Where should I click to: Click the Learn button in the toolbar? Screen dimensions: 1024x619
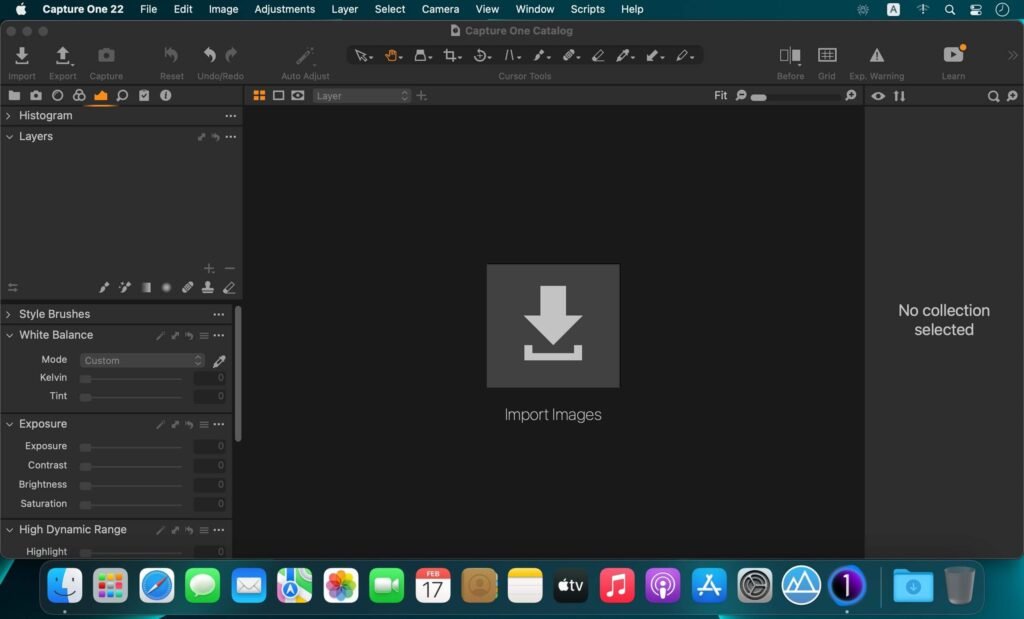tap(952, 57)
